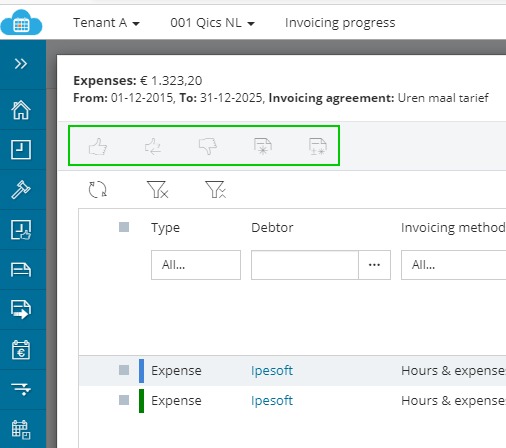Expand the sidebar with double chevron

point(21,64)
